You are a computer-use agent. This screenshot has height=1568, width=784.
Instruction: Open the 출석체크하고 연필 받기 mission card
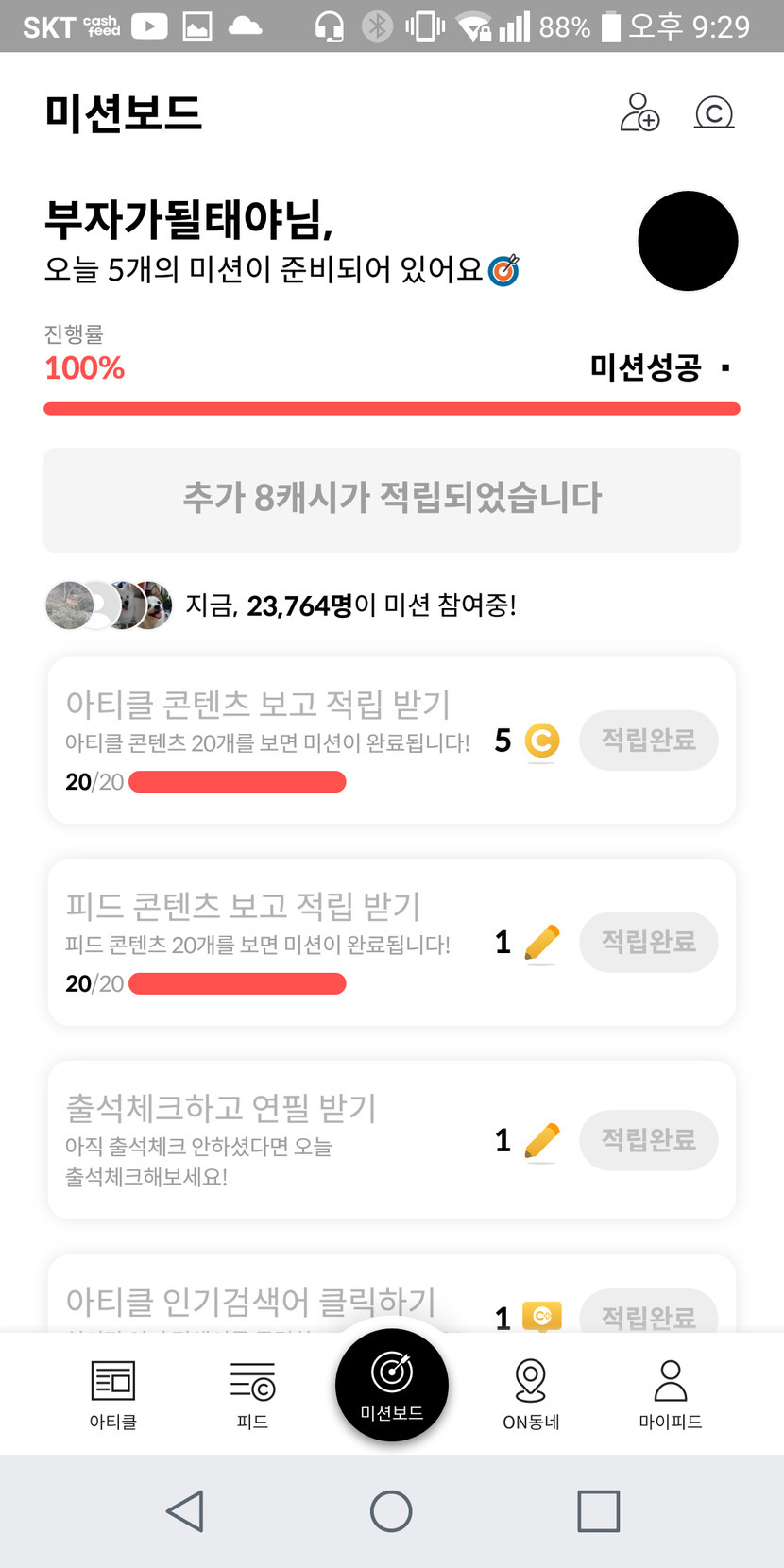point(264,1140)
